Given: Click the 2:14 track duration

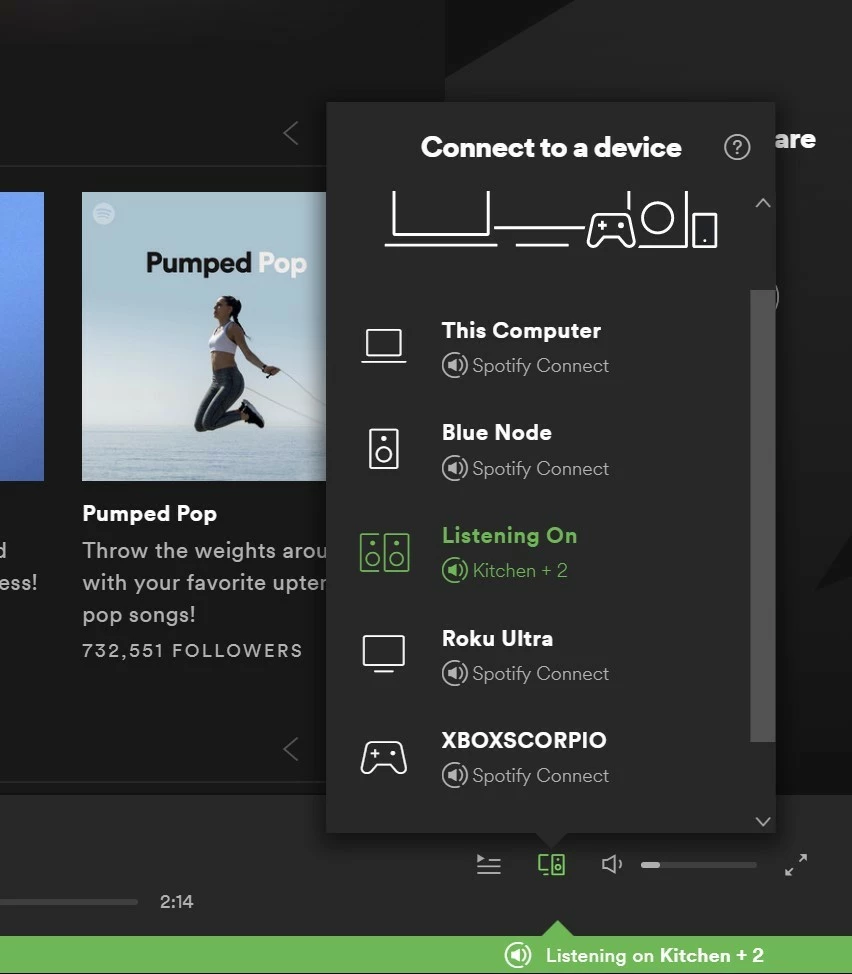Looking at the screenshot, I should tap(176, 901).
